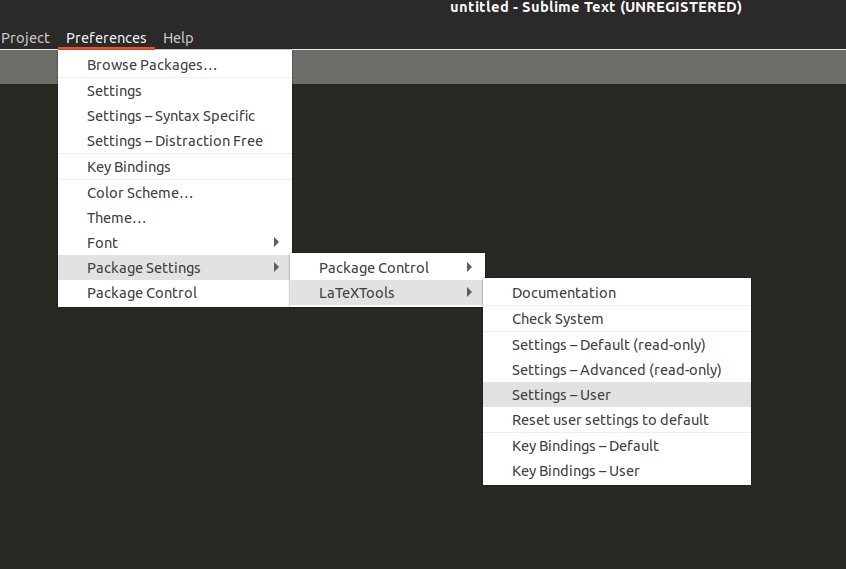
Task: Choose Color Scheme… option
Action: tap(175, 193)
